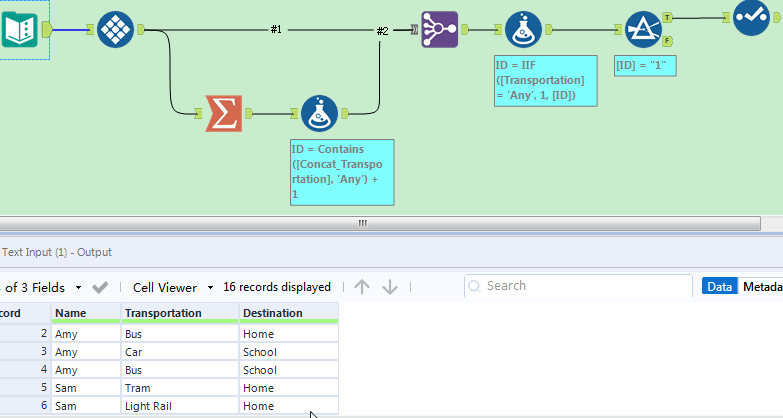The height and width of the screenshot is (418, 783).
Task: Select the Formula tool below Summarize
Action: coord(320,113)
